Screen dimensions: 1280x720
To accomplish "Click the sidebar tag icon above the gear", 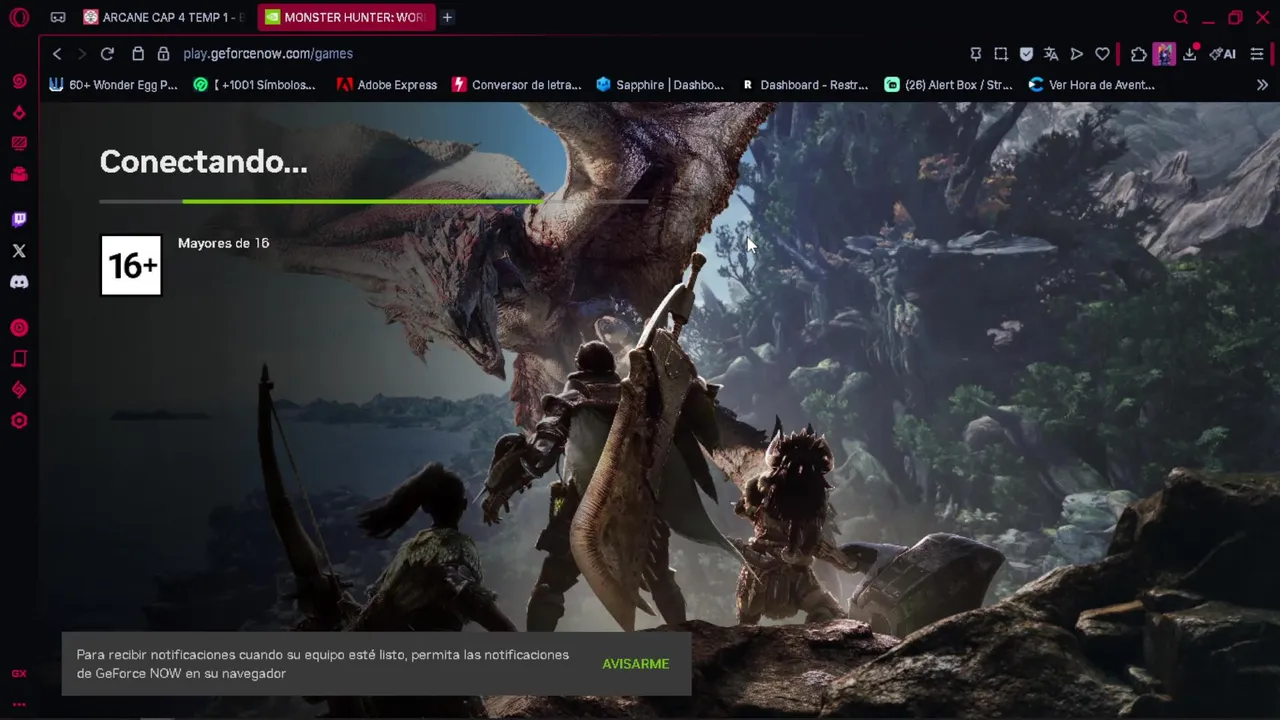I will click(19, 390).
